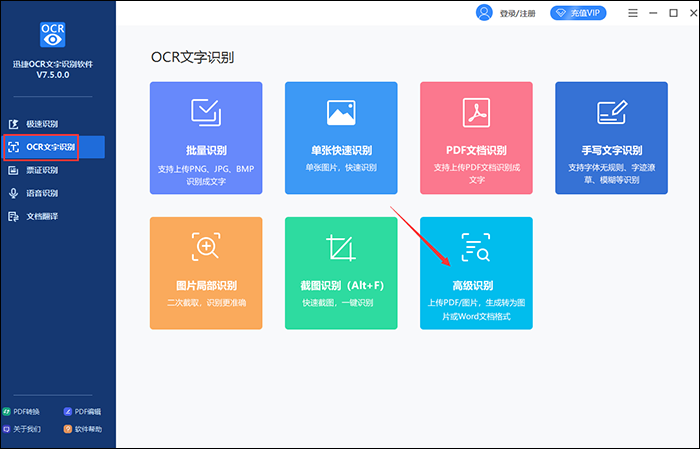The image size is (700, 449).
Task: Click the V7.5.0.0 version text
Action: point(53,75)
